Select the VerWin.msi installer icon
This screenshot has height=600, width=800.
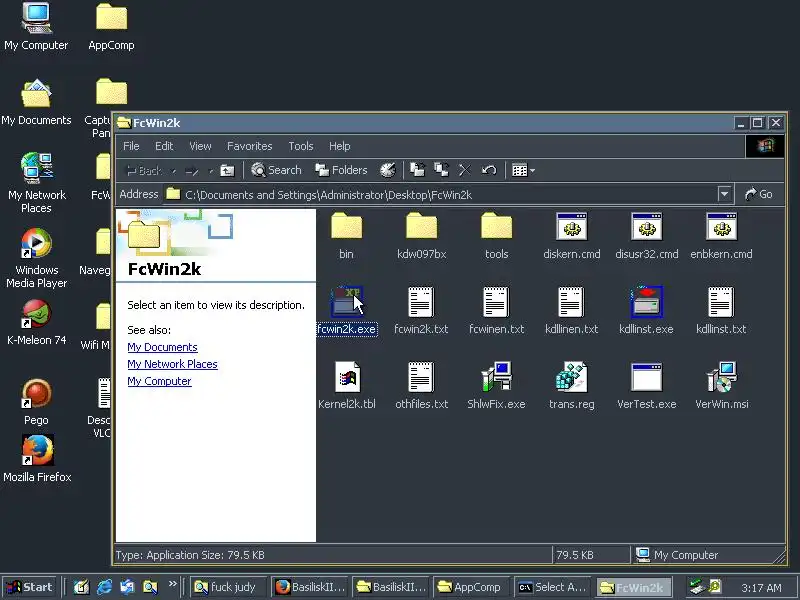[x=721, y=377]
